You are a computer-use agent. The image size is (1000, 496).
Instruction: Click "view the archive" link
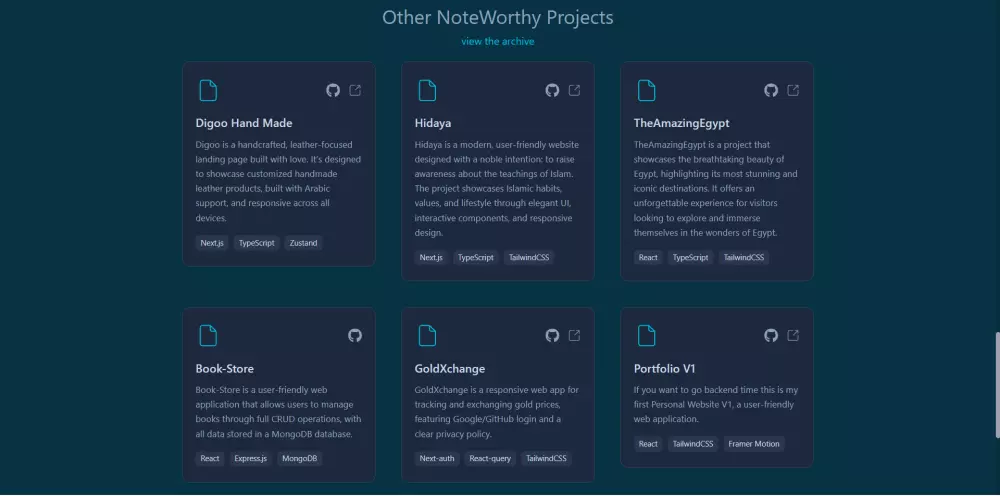pos(498,42)
